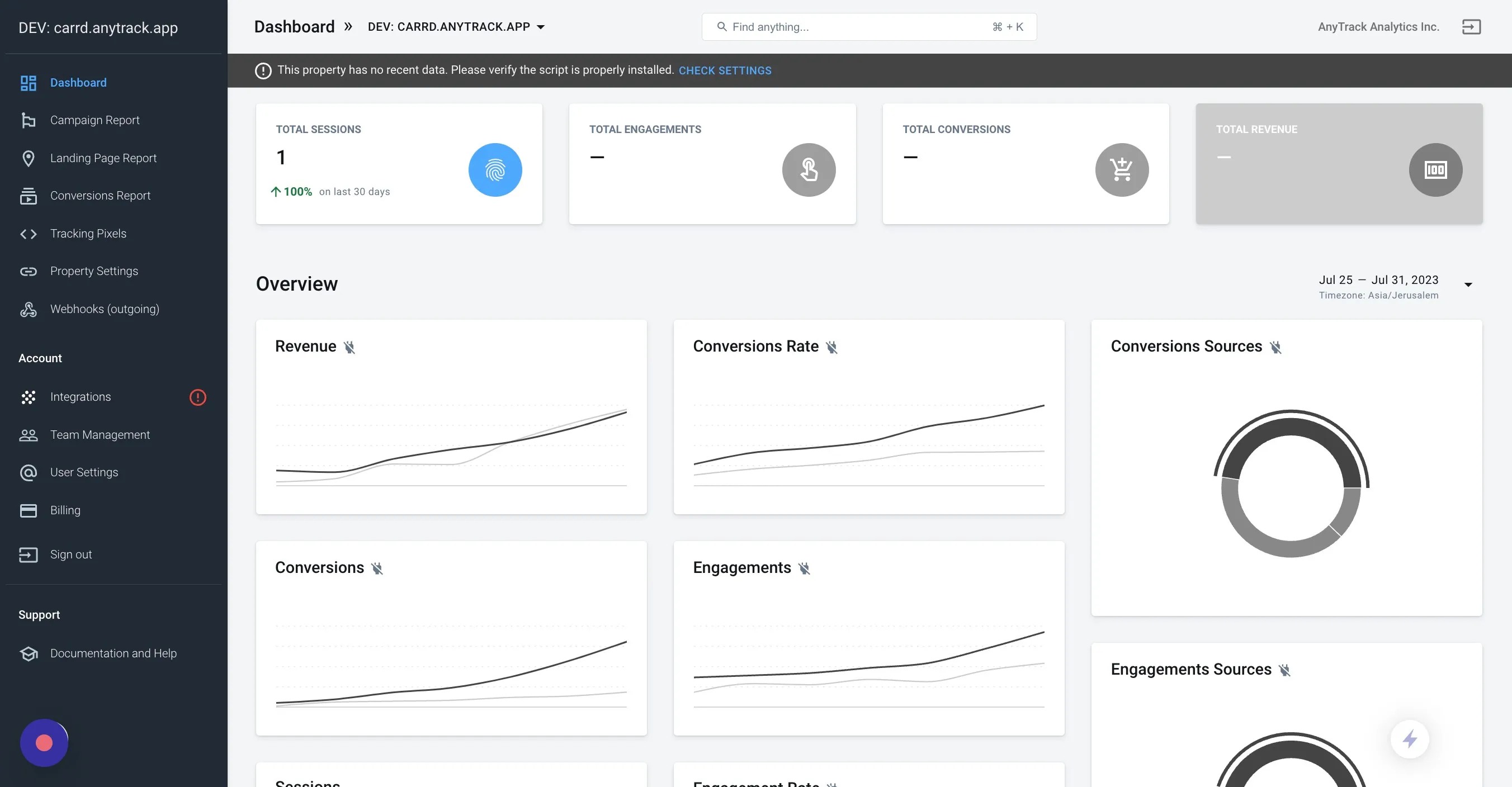The width and height of the screenshot is (1512, 787).
Task: Click the Sign out arrow icon
Action: (x=28, y=554)
